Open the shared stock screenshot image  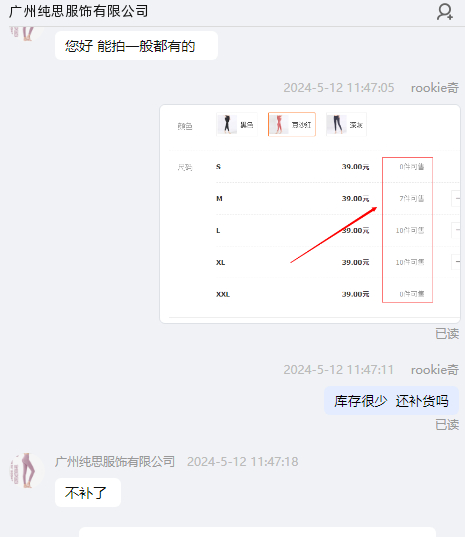(x=310, y=214)
